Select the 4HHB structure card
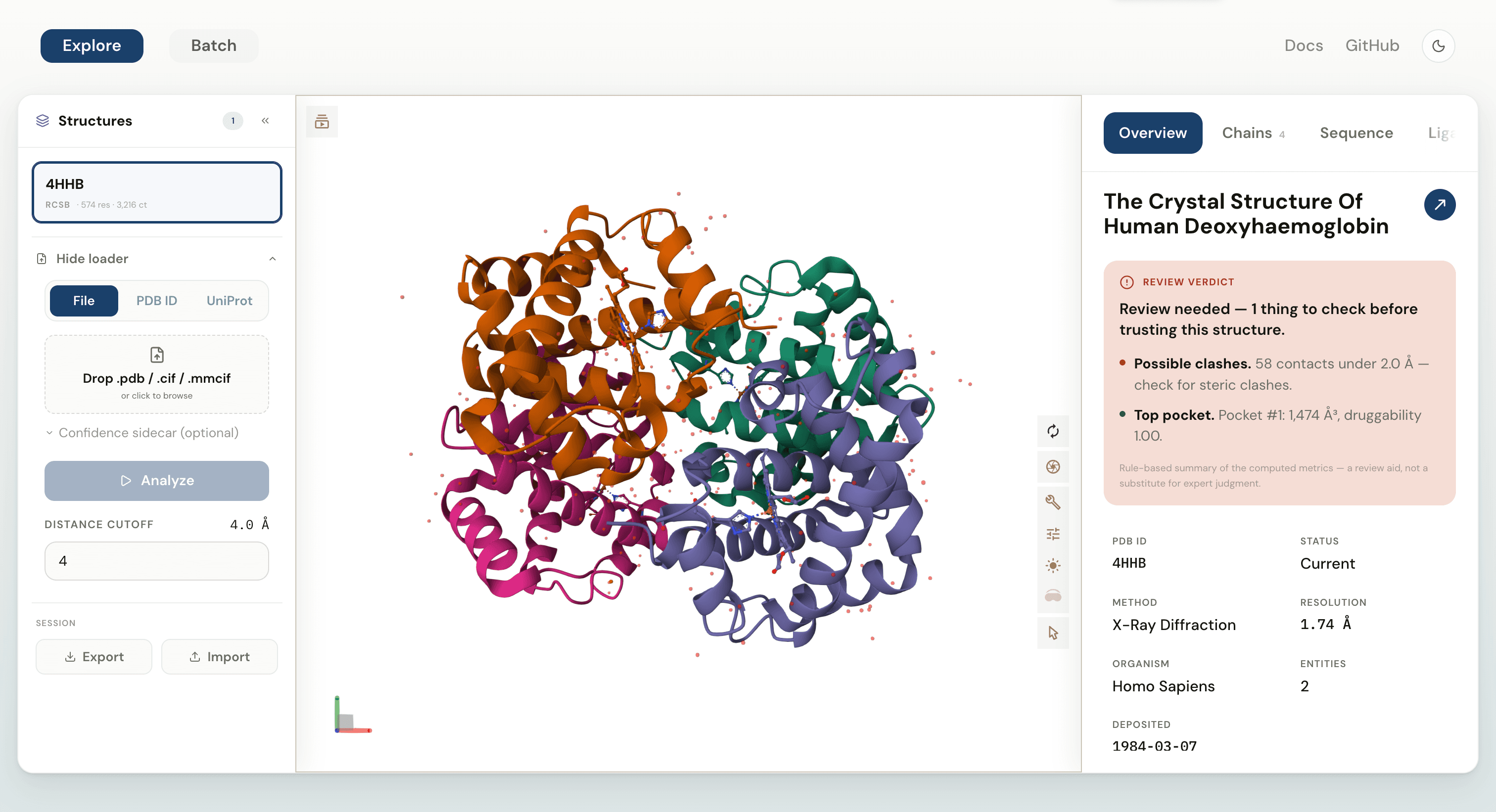 click(x=157, y=193)
